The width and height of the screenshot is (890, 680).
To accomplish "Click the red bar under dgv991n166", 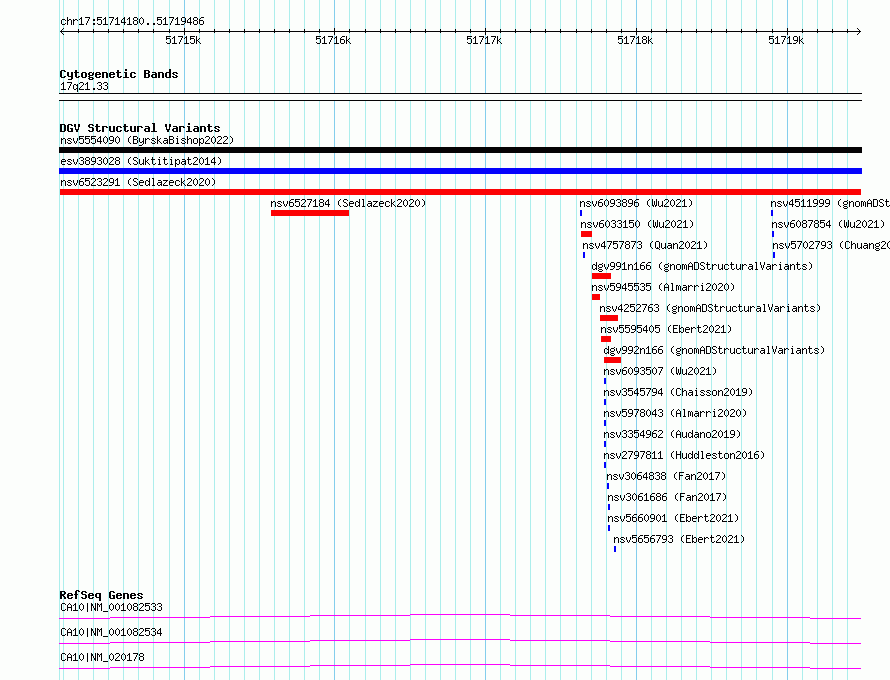I will point(602,276).
